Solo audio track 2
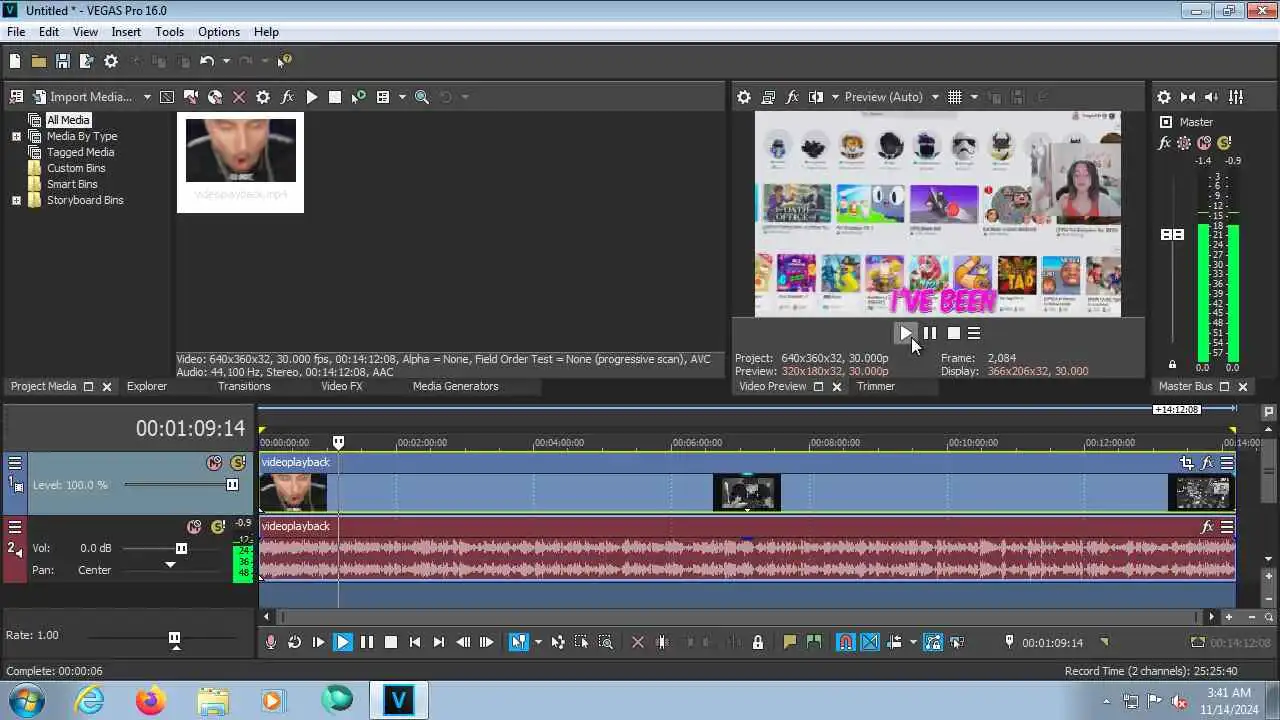Viewport: 1280px width, 720px height. 218,527
